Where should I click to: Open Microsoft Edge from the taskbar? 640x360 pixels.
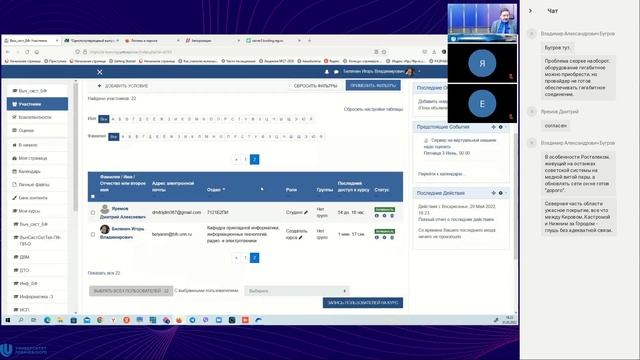[x=47, y=320]
